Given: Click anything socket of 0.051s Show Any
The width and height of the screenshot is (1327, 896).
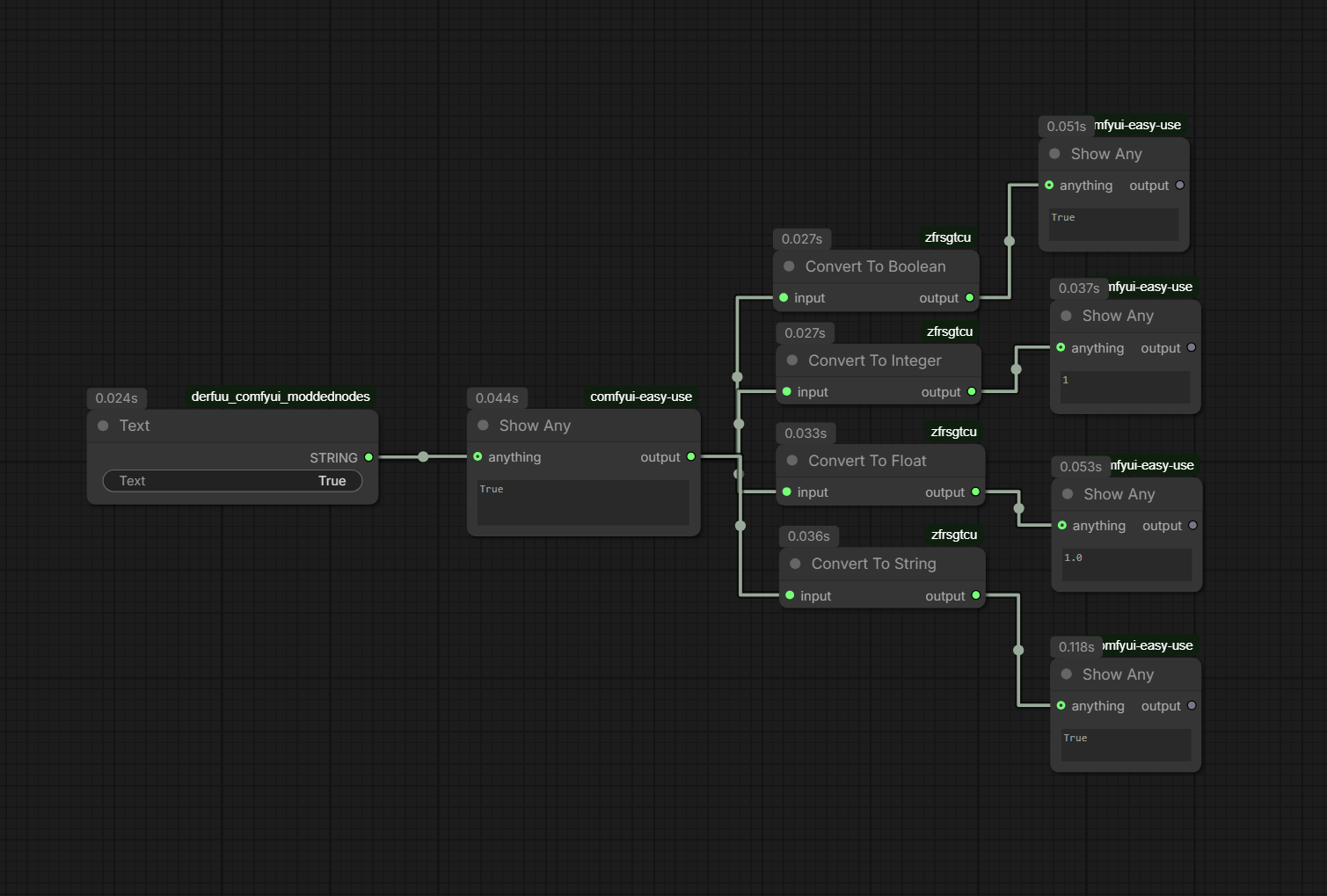Looking at the screenshot, I should point(1049,185).
